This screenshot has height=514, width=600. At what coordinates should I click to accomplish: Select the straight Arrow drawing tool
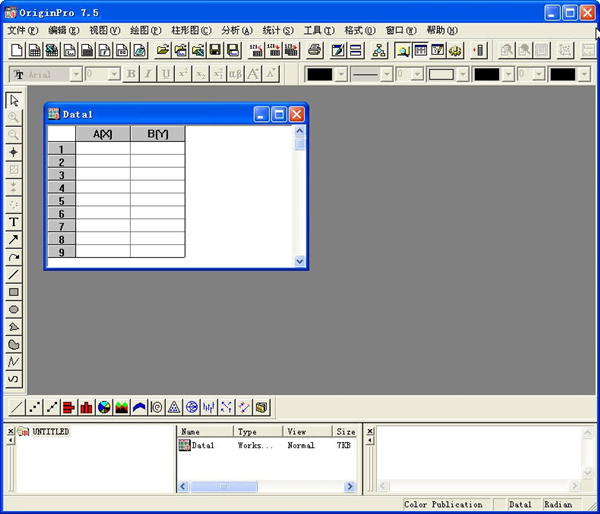(x=14, y=240)
